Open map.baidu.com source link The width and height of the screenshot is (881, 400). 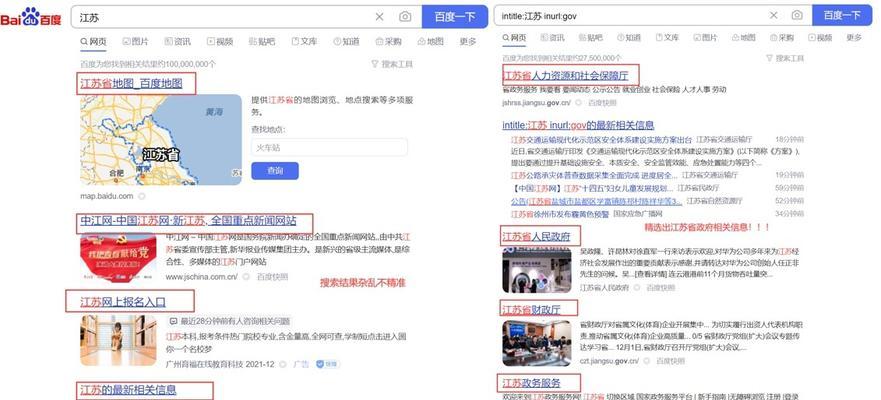(x=106, y=196)
